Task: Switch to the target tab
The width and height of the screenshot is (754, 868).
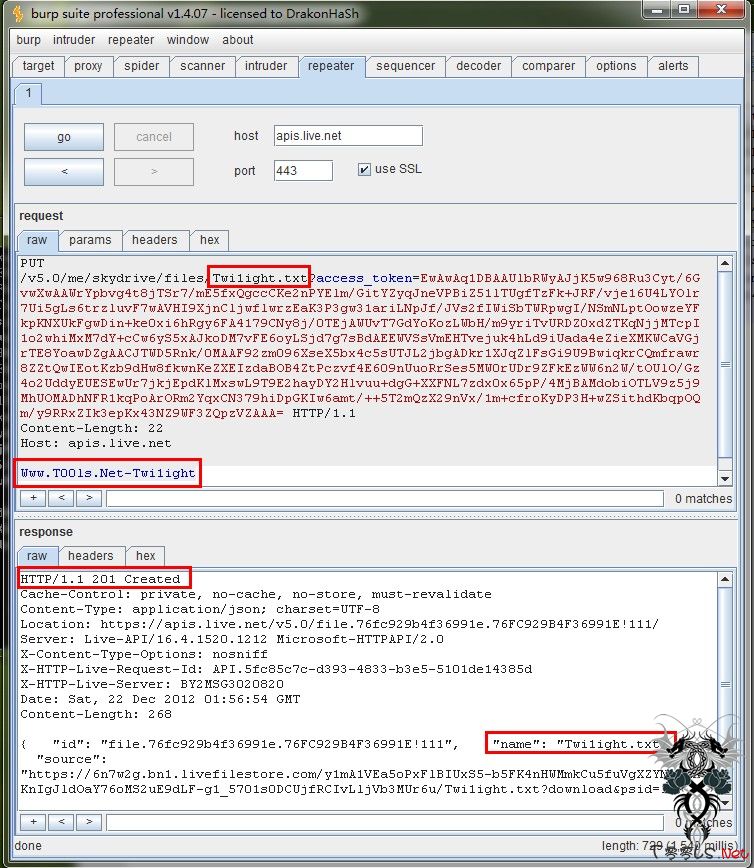Action: (x=38, y=66)
